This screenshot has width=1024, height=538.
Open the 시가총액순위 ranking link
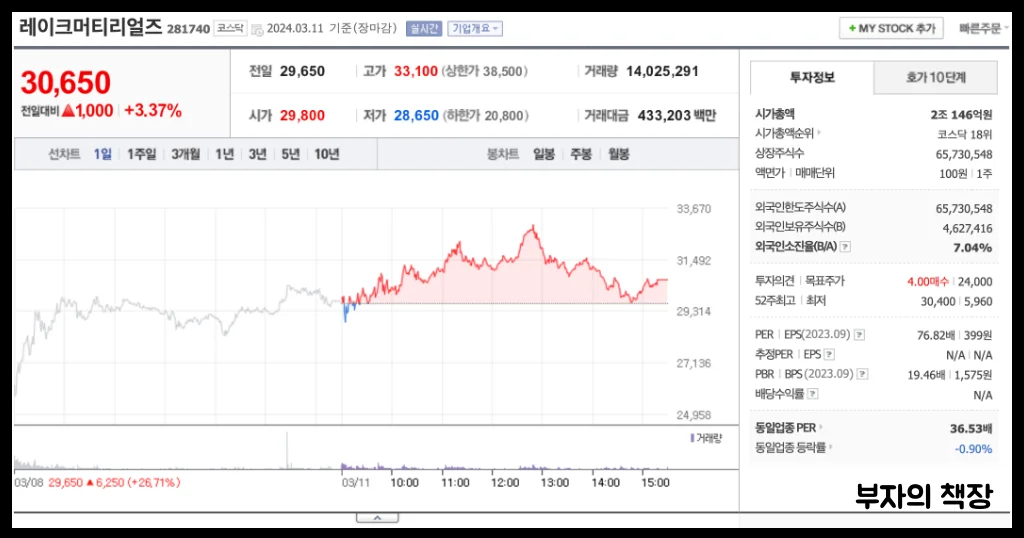(x=788, y=133)
